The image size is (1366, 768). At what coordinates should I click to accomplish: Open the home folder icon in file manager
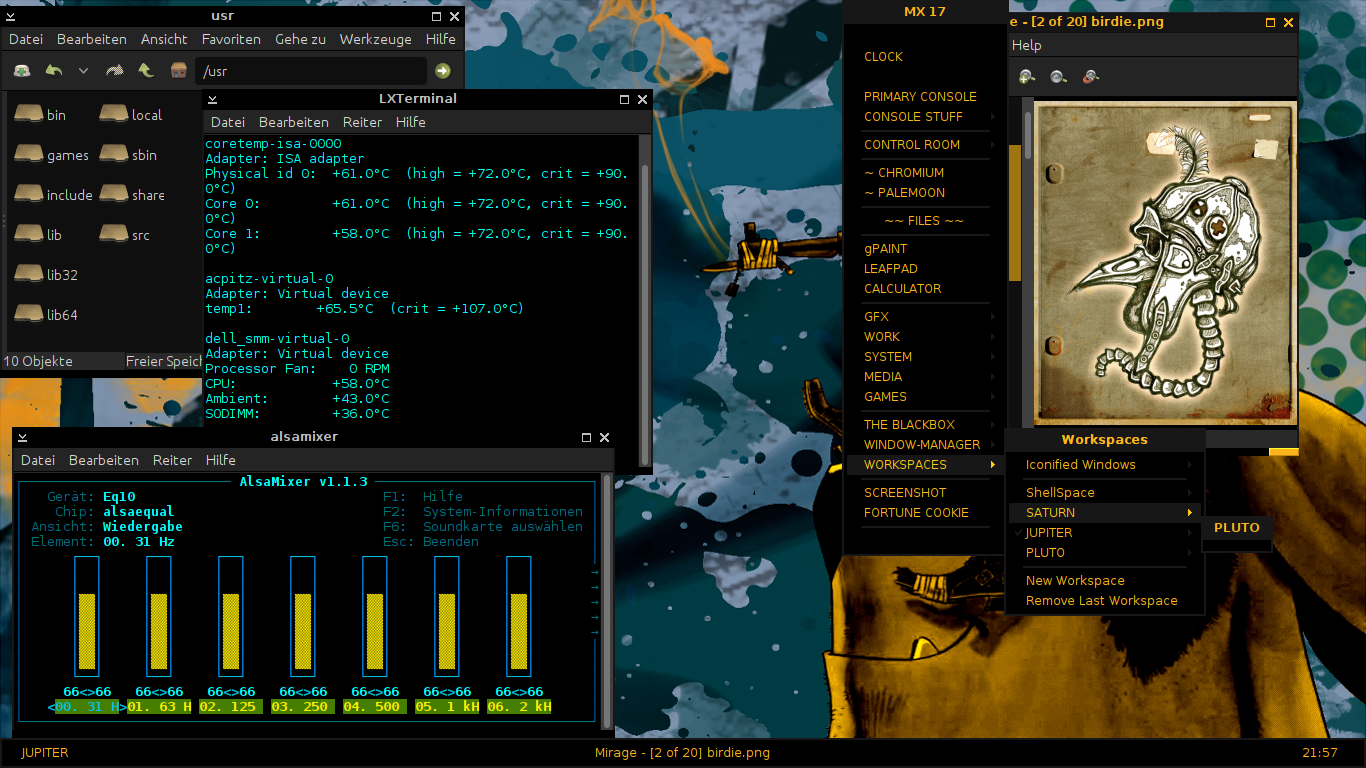(178, 70)
